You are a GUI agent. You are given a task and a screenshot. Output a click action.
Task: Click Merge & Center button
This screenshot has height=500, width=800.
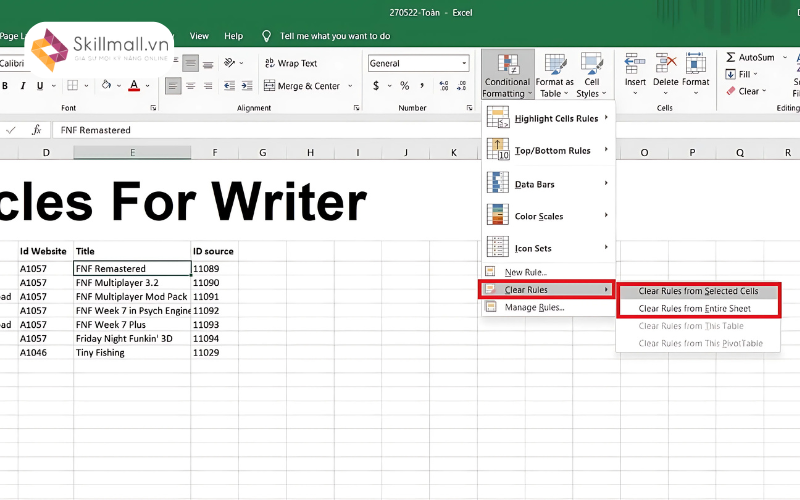coord(302,86)
